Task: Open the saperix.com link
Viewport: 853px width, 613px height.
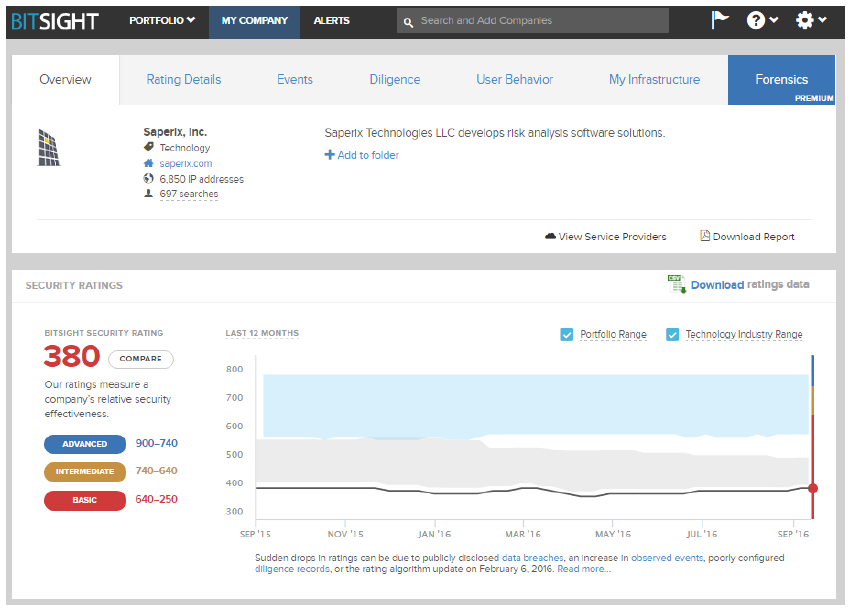Action: (x=186, y=163)
